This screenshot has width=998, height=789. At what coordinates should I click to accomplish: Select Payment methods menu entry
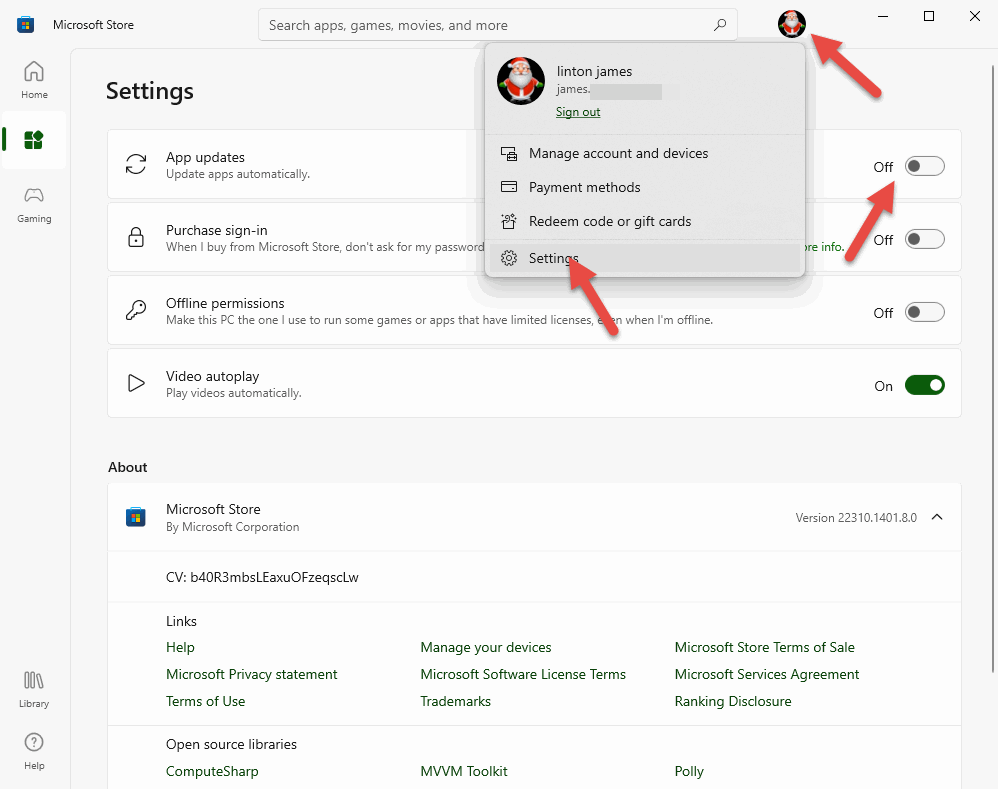click(x=645, y=187)
